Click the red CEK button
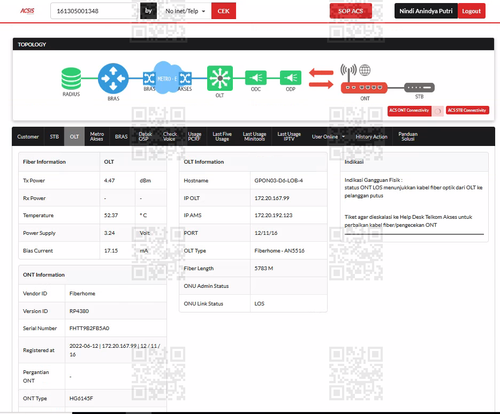Screen dimensions: 500x414 point(223,11)
